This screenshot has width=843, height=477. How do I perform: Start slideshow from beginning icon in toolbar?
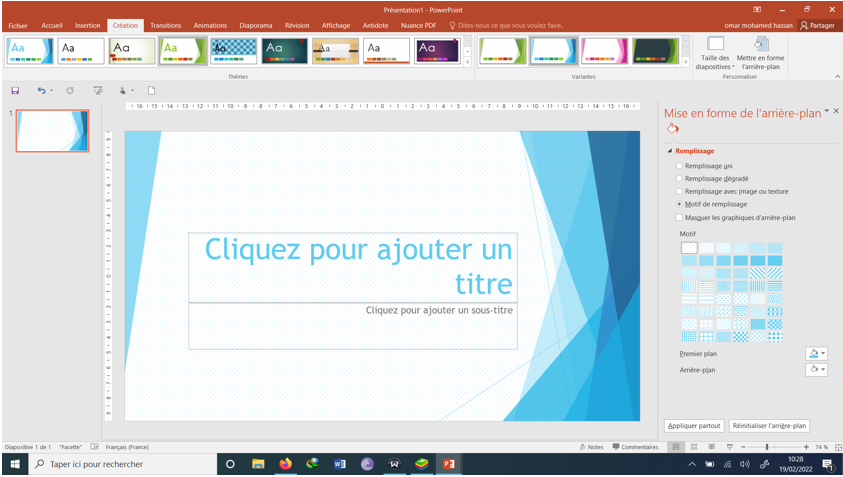(x=98, y=91)
